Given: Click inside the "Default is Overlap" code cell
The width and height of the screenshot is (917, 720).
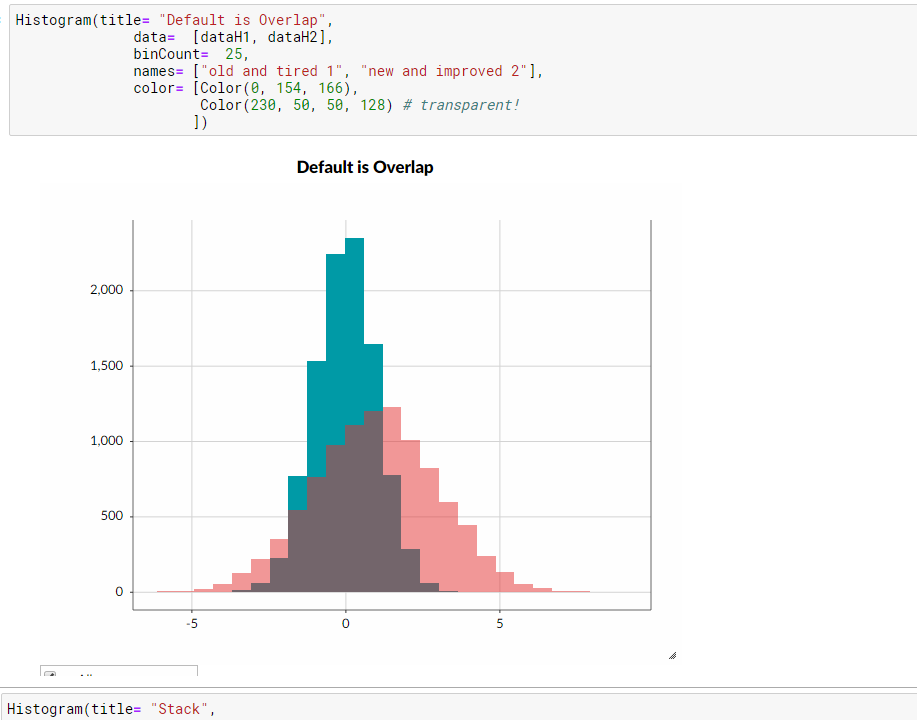Looking at the screenshot, I should 463,70.
